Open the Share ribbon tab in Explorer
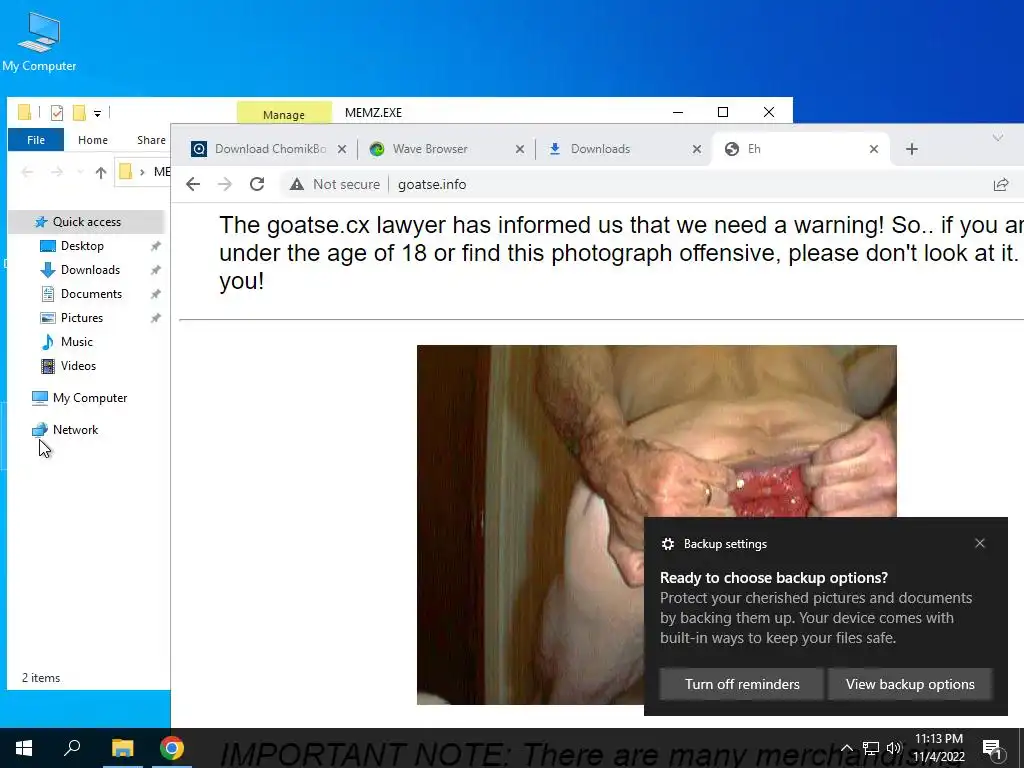This screenshot has height=768, width=1024. tap(152, 140)
